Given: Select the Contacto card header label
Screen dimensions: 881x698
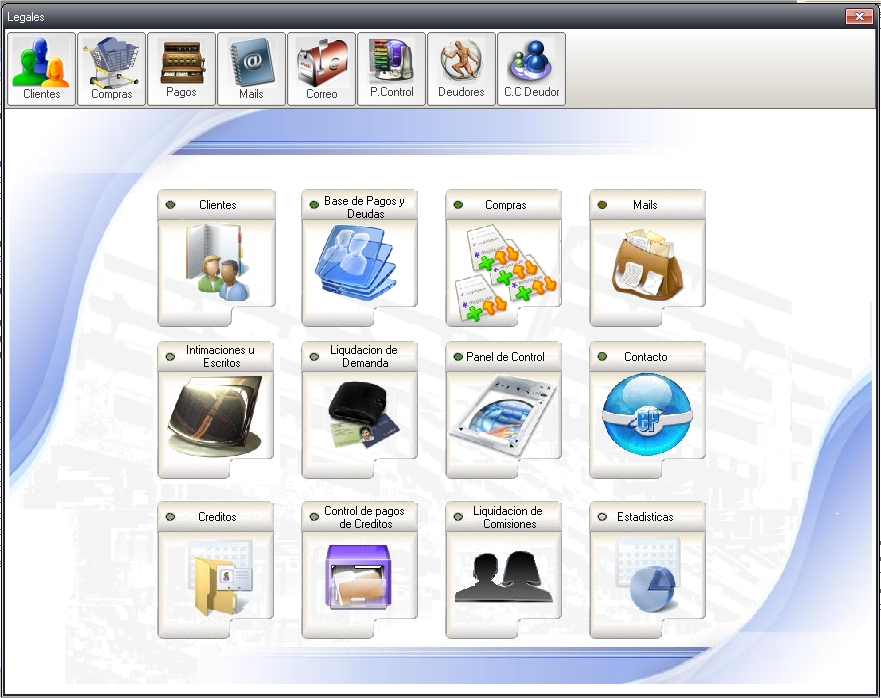Looking at the screenshot, I should click(x=646, y=357).
